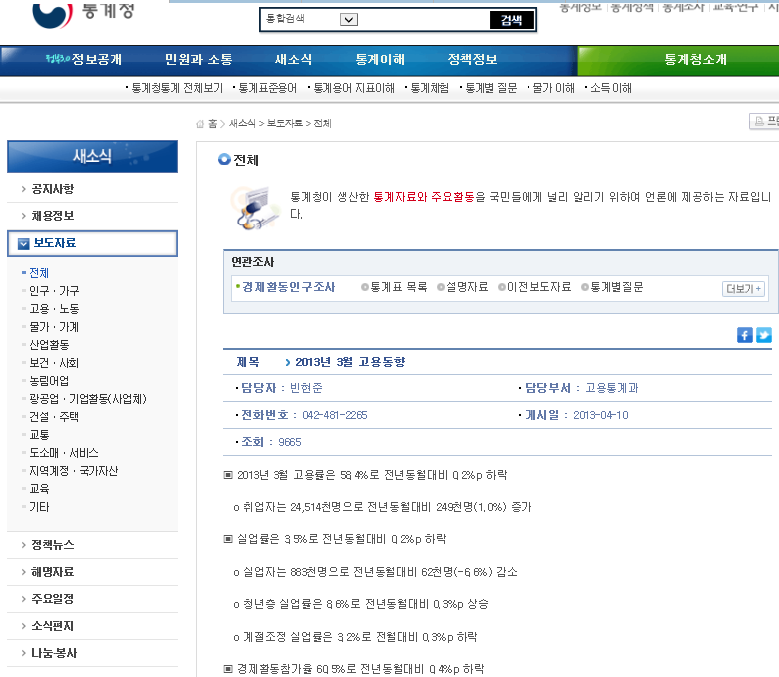Screen dimensions: 779x677
Task: Open the 통합검색 search type dropdown
Action: click(x=348, y=19)
